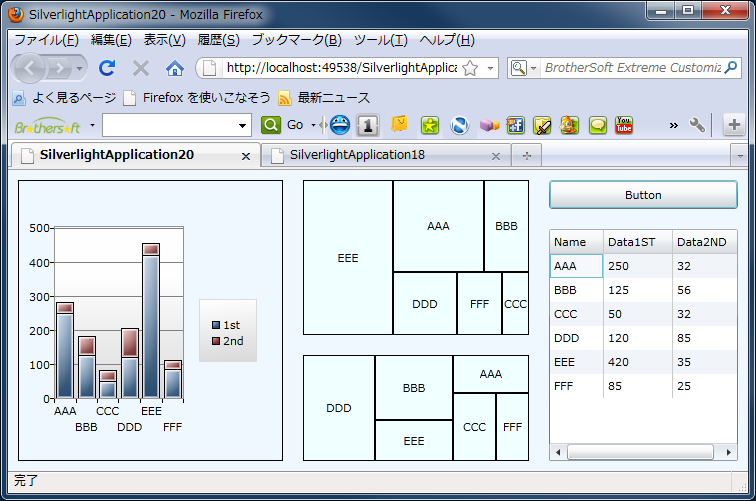Open a new tab with the plus tab button
The image size is (756, 501).
tap(526, 156)
